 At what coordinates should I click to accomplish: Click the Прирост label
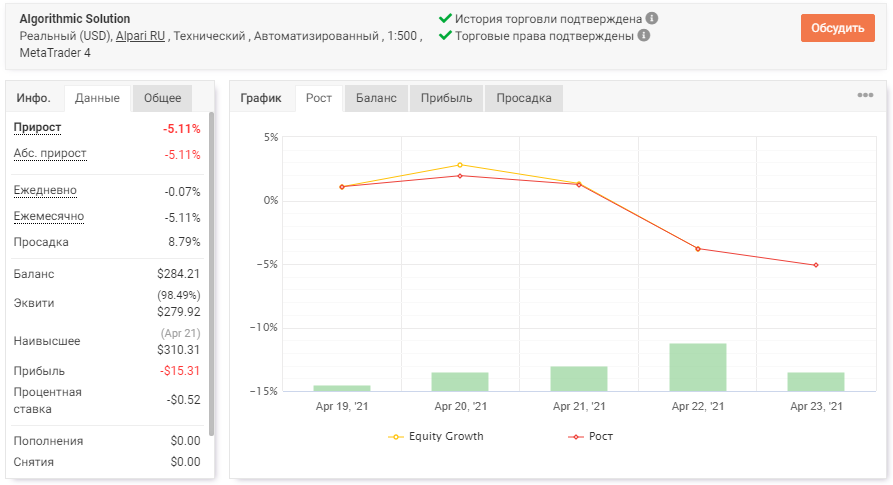pyautogui.click(x=37, y=128)
